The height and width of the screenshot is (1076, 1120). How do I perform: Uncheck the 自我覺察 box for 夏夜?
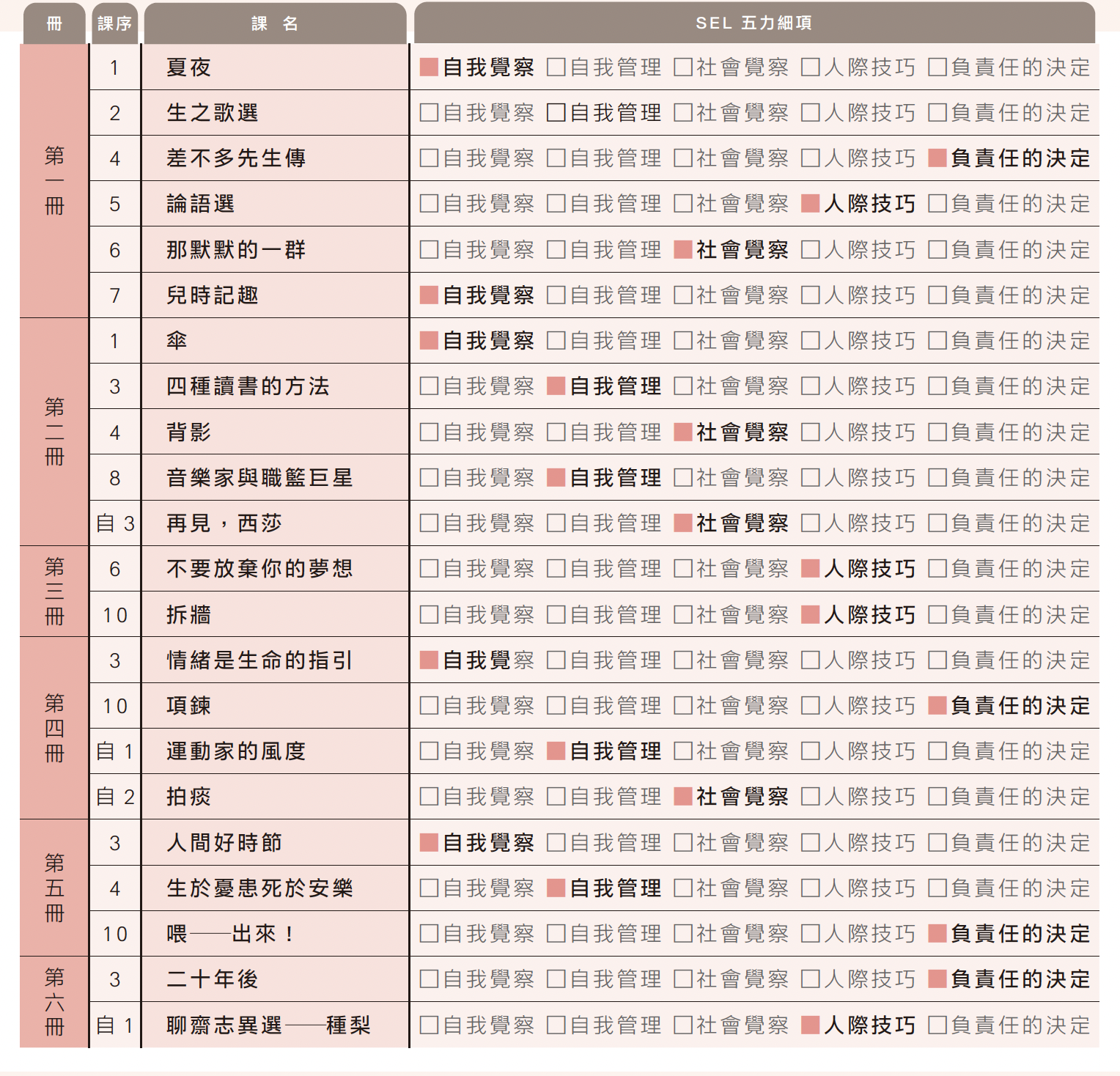[x=428, y=67]
